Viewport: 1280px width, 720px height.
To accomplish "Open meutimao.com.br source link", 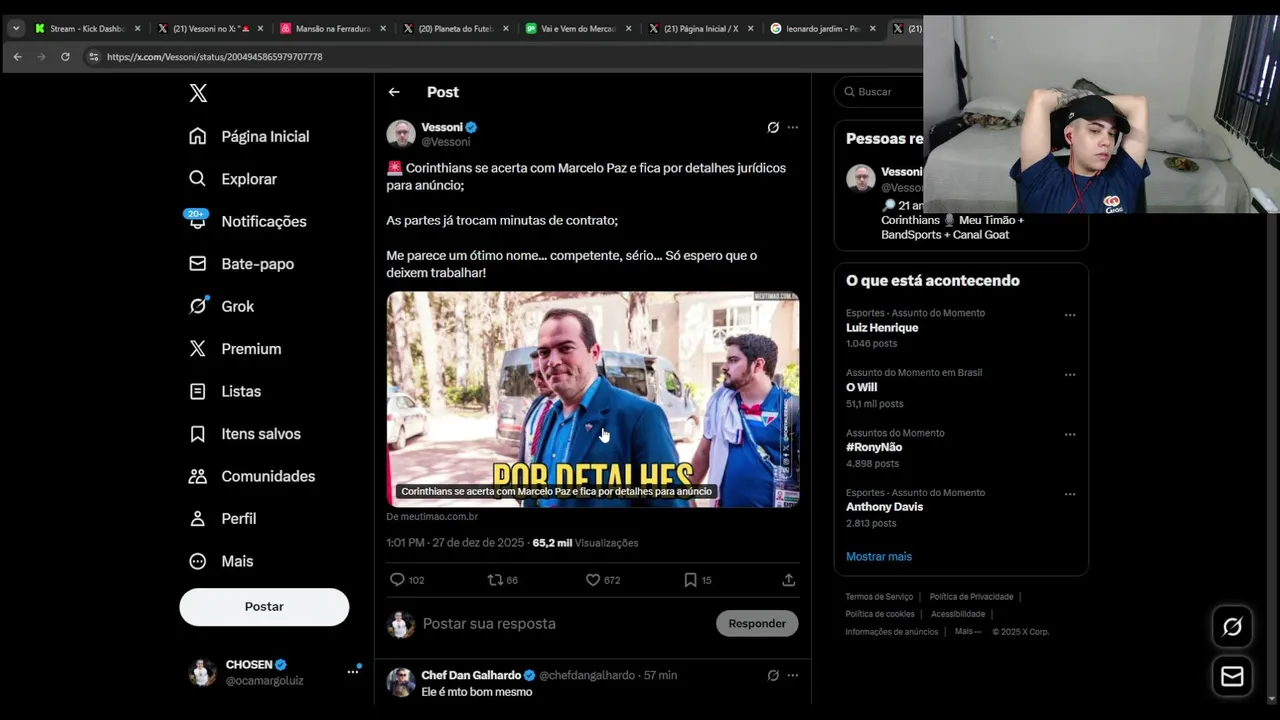I will 432,517.
